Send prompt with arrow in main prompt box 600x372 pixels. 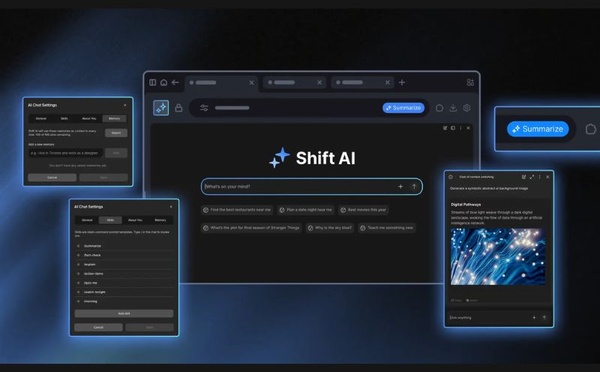[414, 186]
